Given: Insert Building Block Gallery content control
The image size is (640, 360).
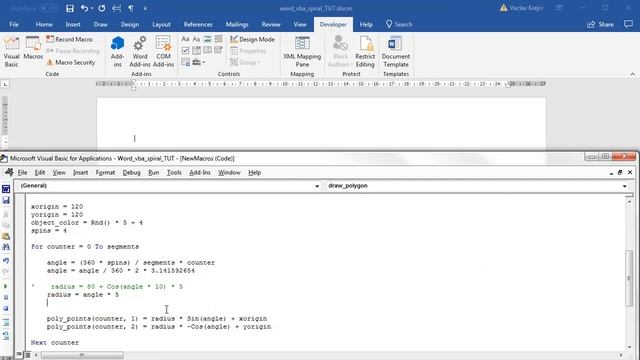Looking at the screenshot, I should (x=219, y=39).
